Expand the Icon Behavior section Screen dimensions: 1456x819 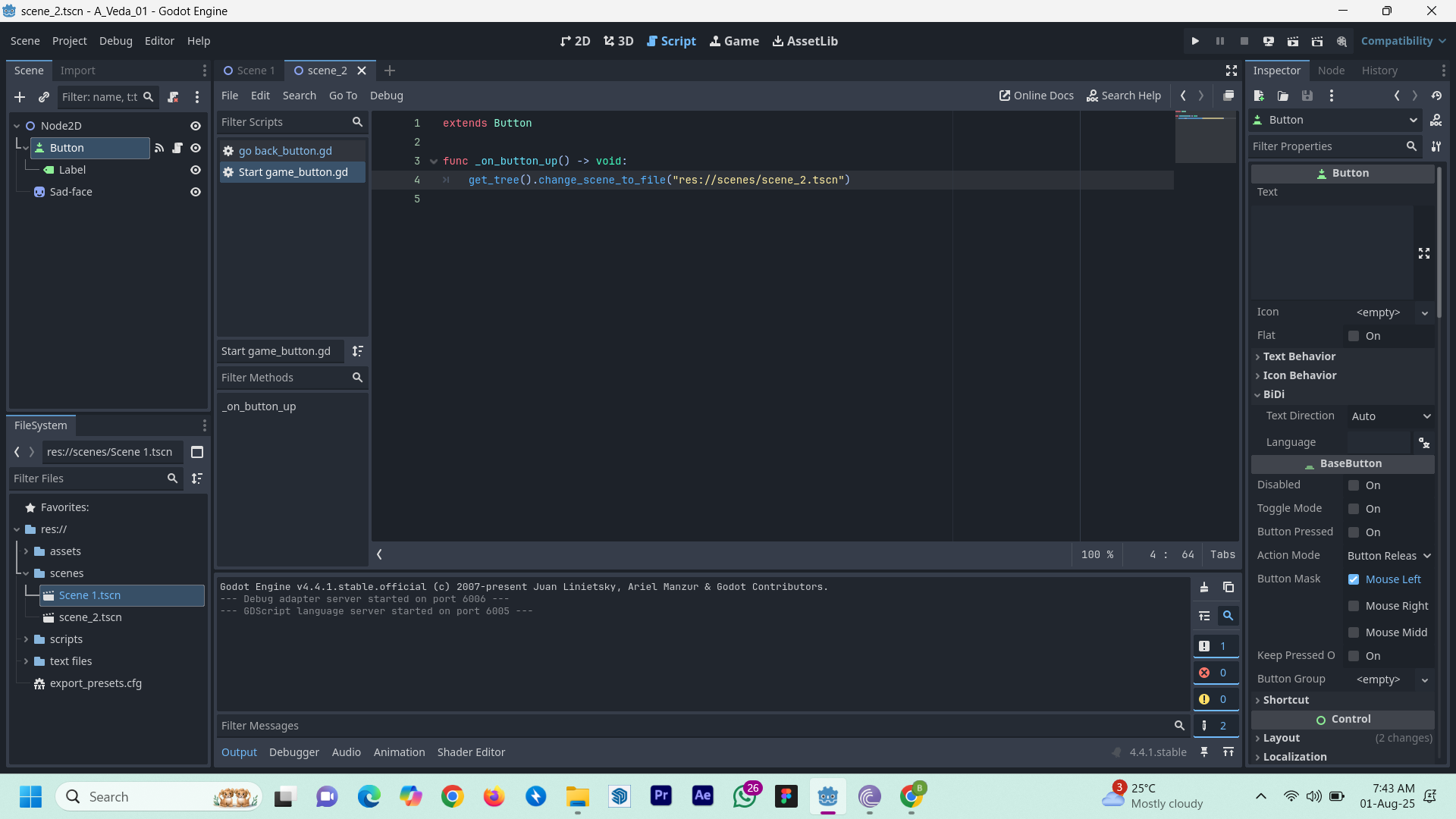pyautogui.click(x=1299, y=375)
